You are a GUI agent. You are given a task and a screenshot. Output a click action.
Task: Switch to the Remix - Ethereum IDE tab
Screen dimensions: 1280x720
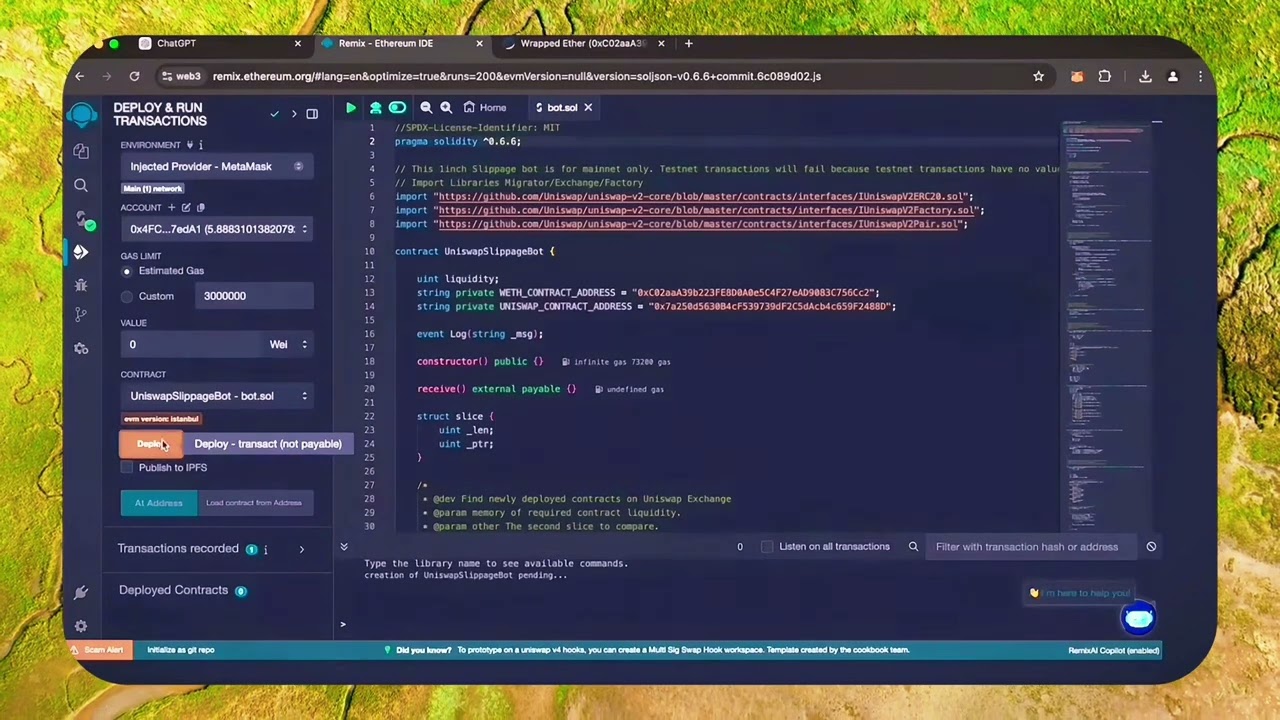[402, 43]
